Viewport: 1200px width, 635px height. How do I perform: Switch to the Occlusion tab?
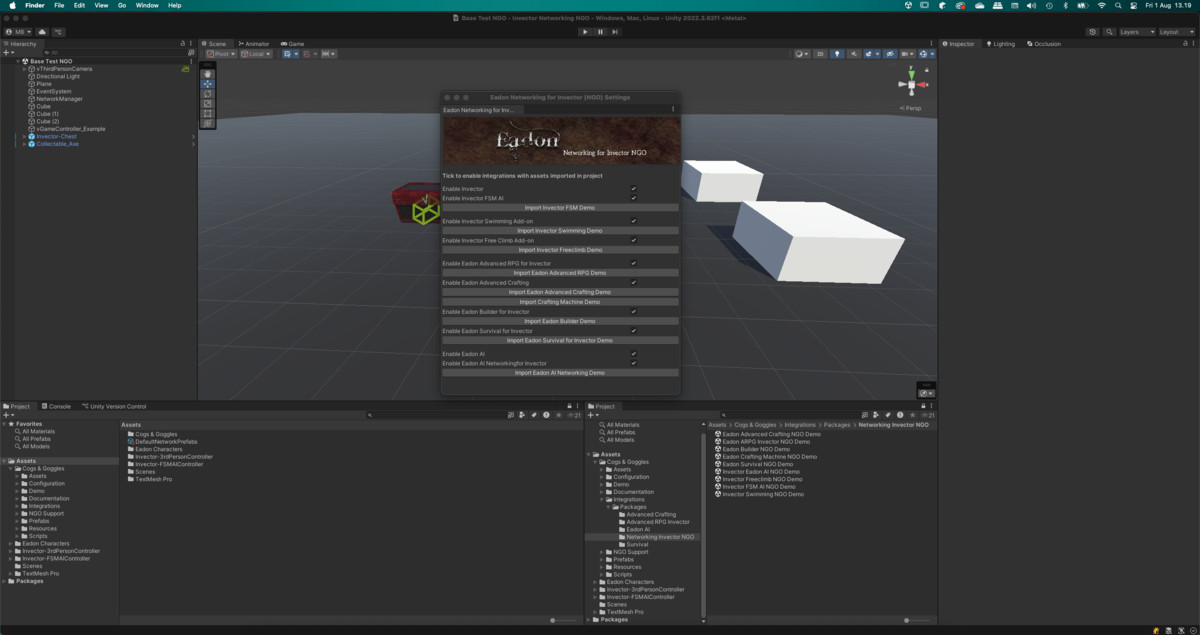[1044, 44]
